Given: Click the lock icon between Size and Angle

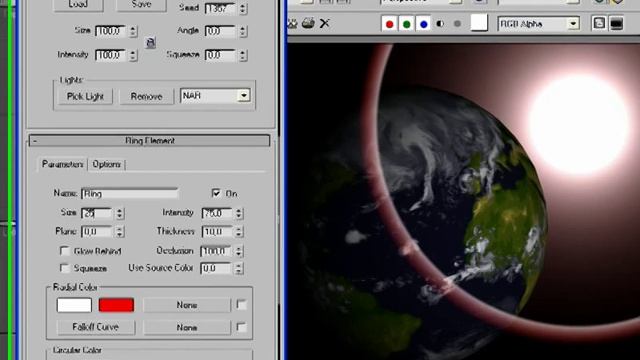Looking at the screenshot, I should (x=151, y=42).
